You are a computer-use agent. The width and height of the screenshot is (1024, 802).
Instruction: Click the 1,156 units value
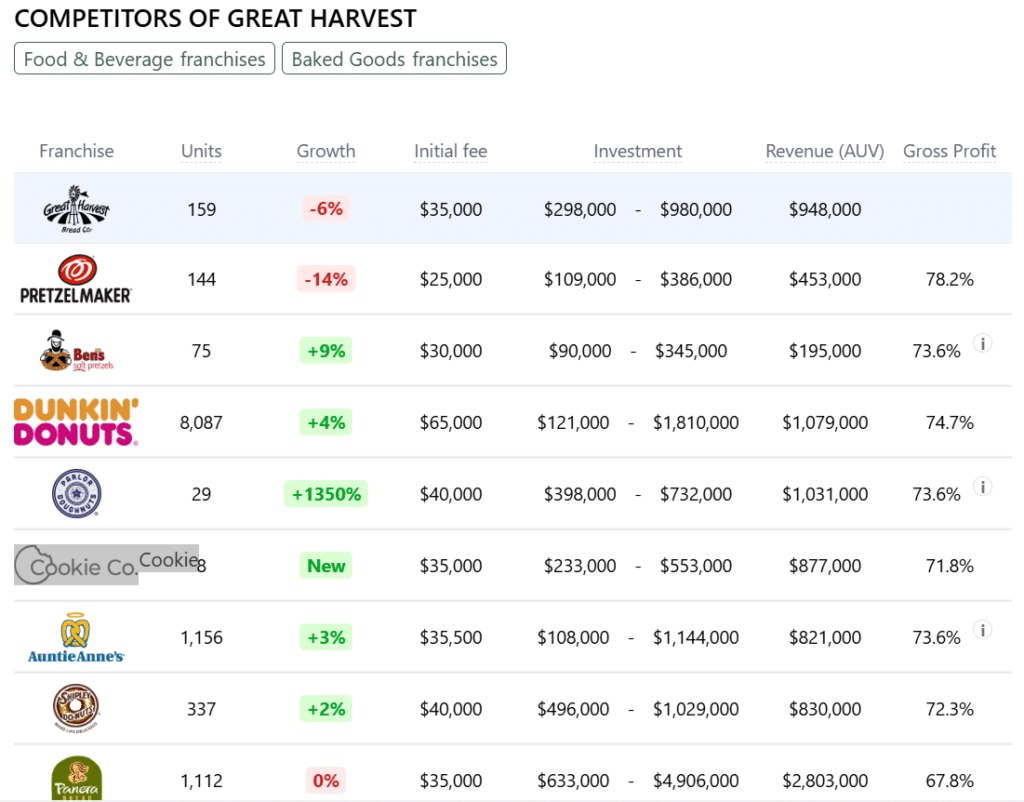201,637
